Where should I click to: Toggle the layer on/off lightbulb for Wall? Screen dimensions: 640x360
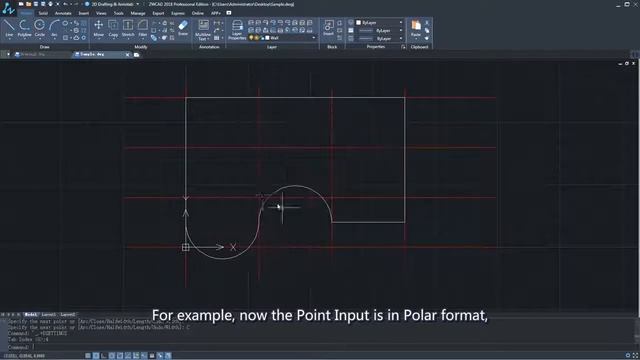(x=251, y=38)
